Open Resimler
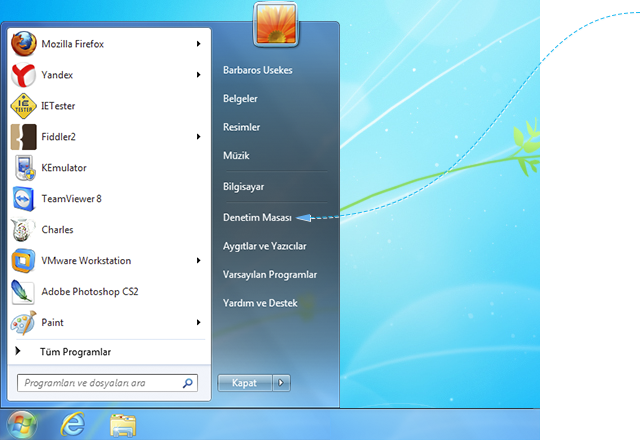The width and height of the screenshot is (640, 440). tap(241, 127)
